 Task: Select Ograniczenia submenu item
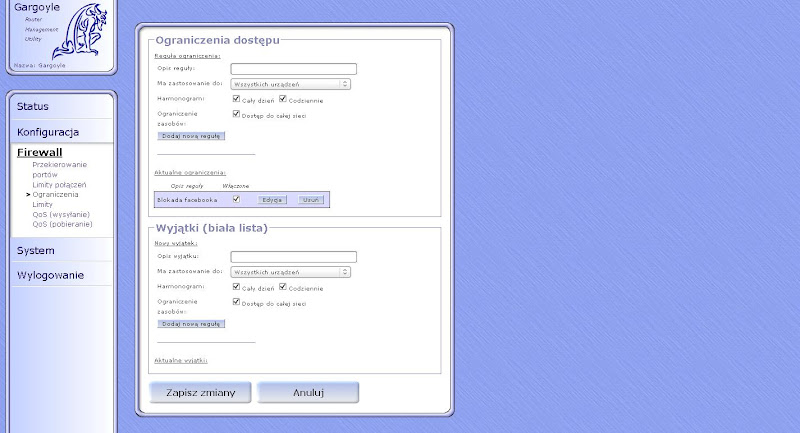(55, 194)
